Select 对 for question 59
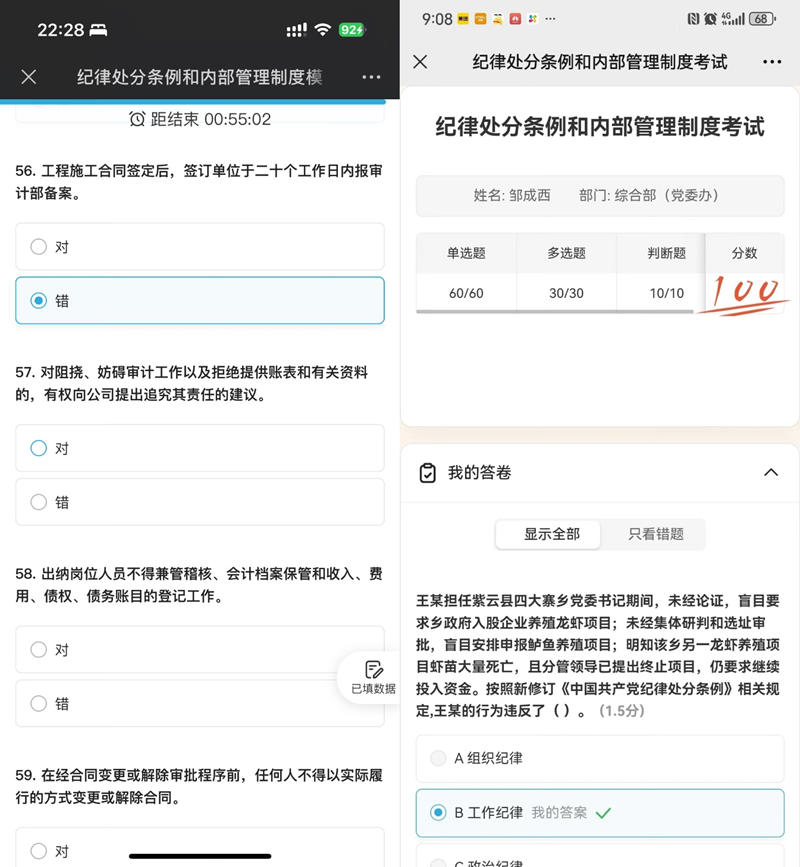The image size is (800, 867). pyautogui.click(x=200, y=847)
